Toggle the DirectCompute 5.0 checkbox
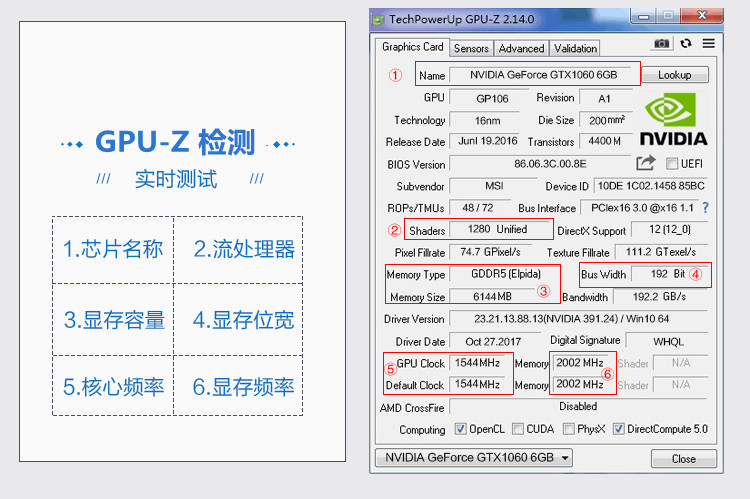The image size is (750, 499). pos(618,429)
